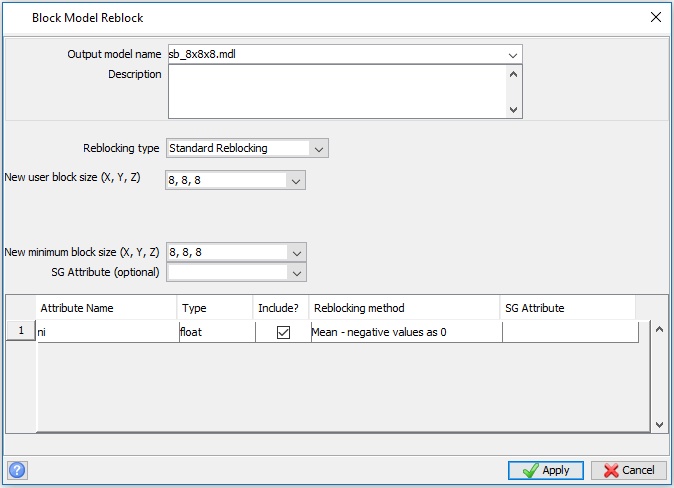The width and height of the screenshot is (674, 488).
Task: Click attribute table scroll down arrow
Action: coord(659,425)
